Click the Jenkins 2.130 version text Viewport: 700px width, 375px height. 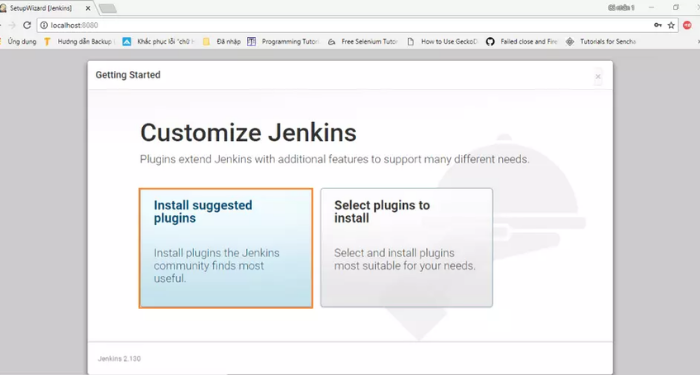pyautogui.click(x=119, y=358)
